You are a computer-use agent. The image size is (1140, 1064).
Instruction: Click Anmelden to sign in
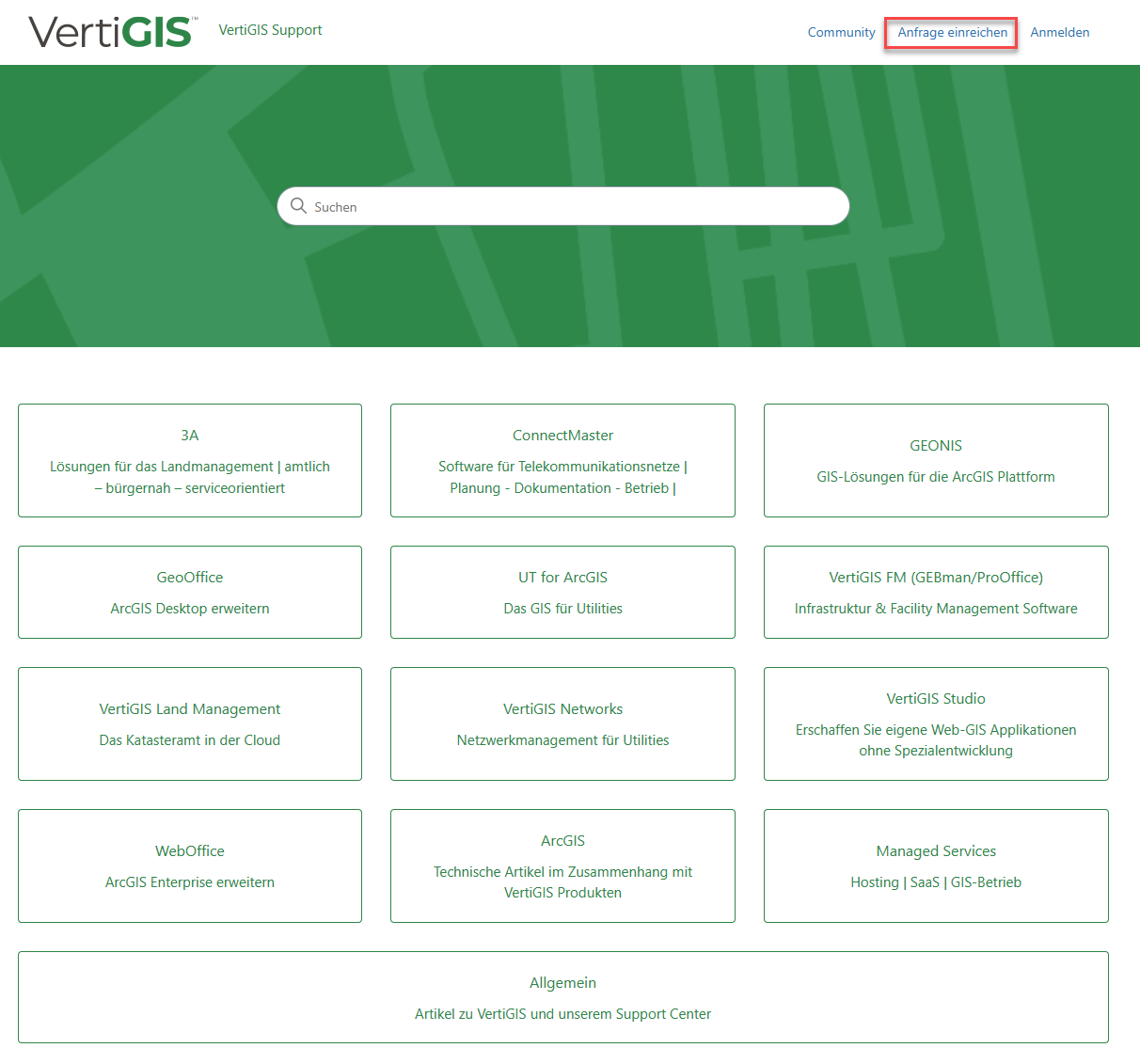click(1060, 32)
